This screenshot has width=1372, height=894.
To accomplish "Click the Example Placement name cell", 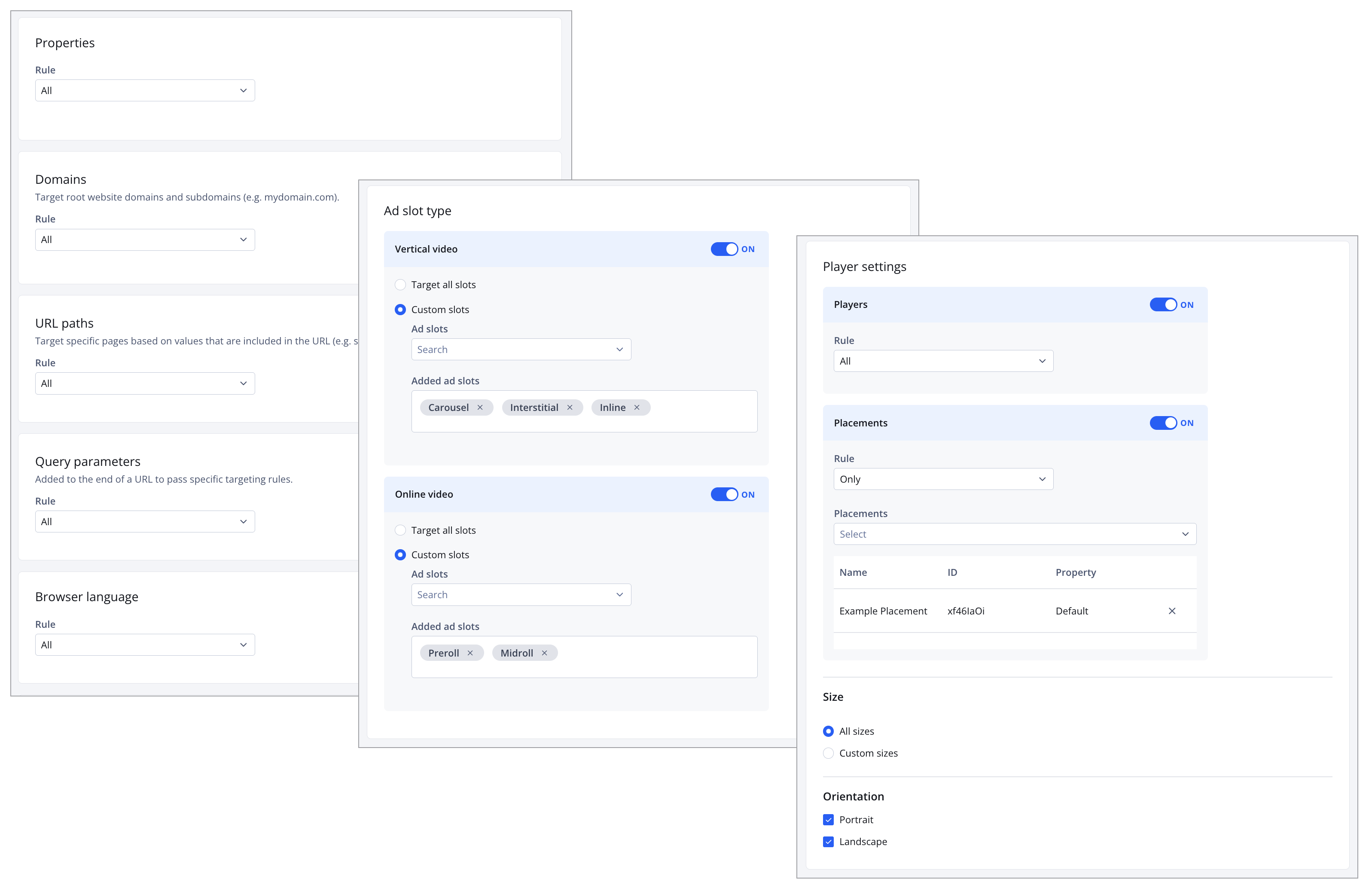I will (883, 611).
